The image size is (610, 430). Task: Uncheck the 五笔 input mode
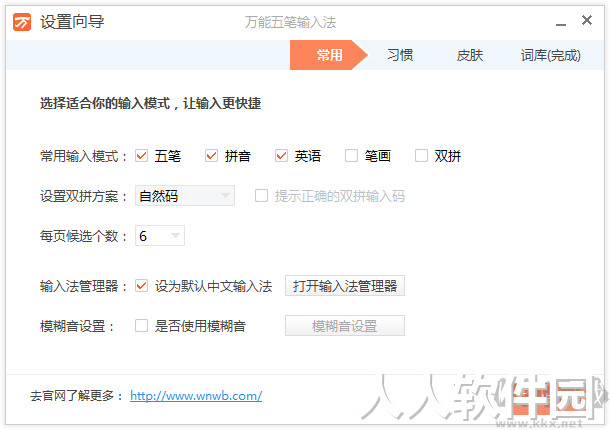(x=142, y=156)
